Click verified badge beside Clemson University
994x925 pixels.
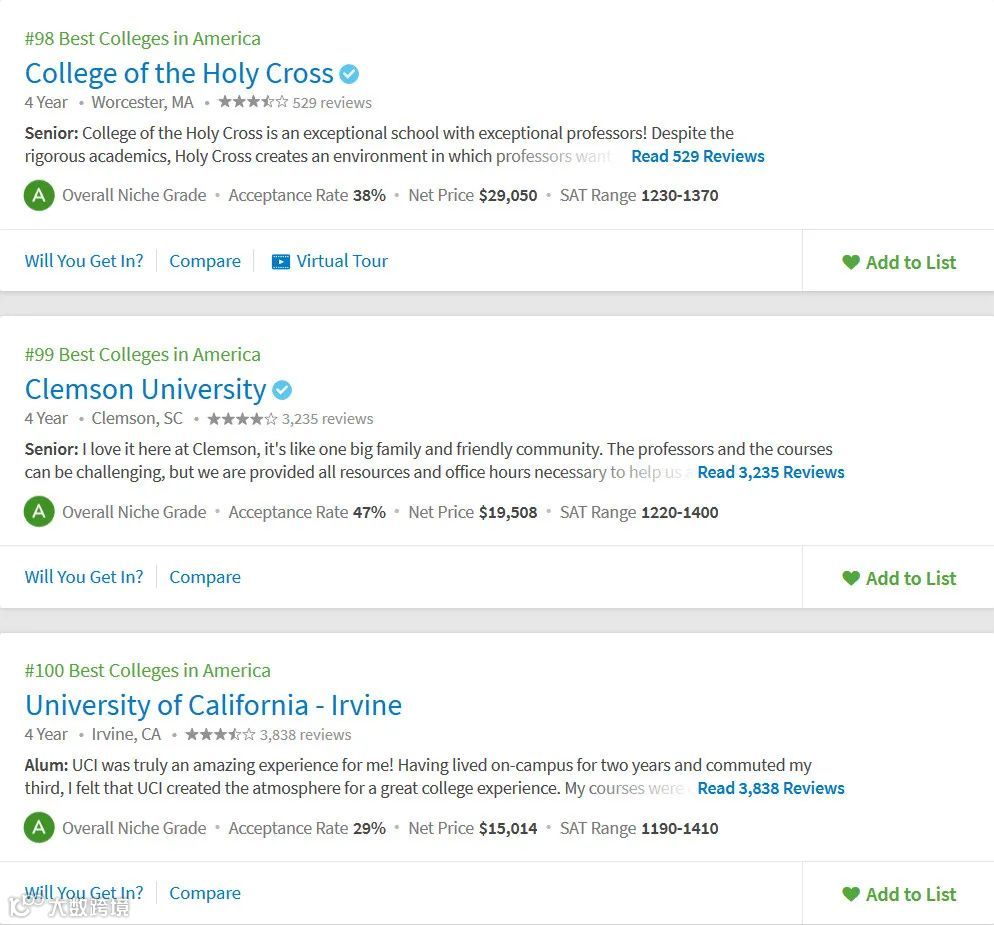(x=282, y=390)
